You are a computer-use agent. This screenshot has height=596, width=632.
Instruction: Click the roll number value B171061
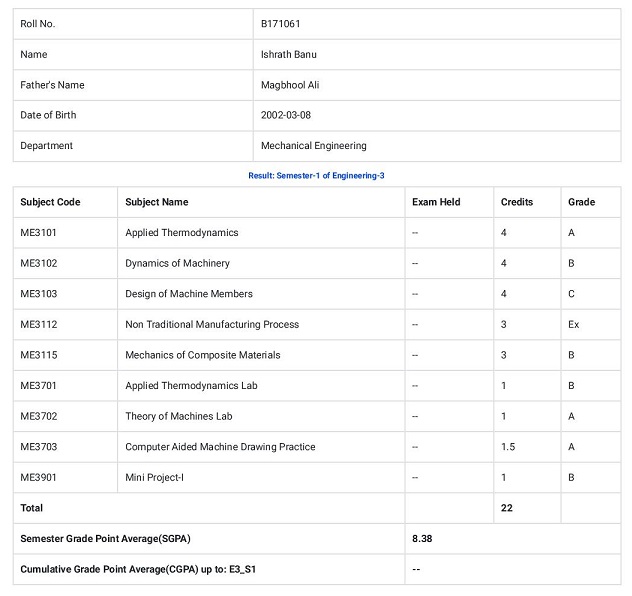(281, 24)
